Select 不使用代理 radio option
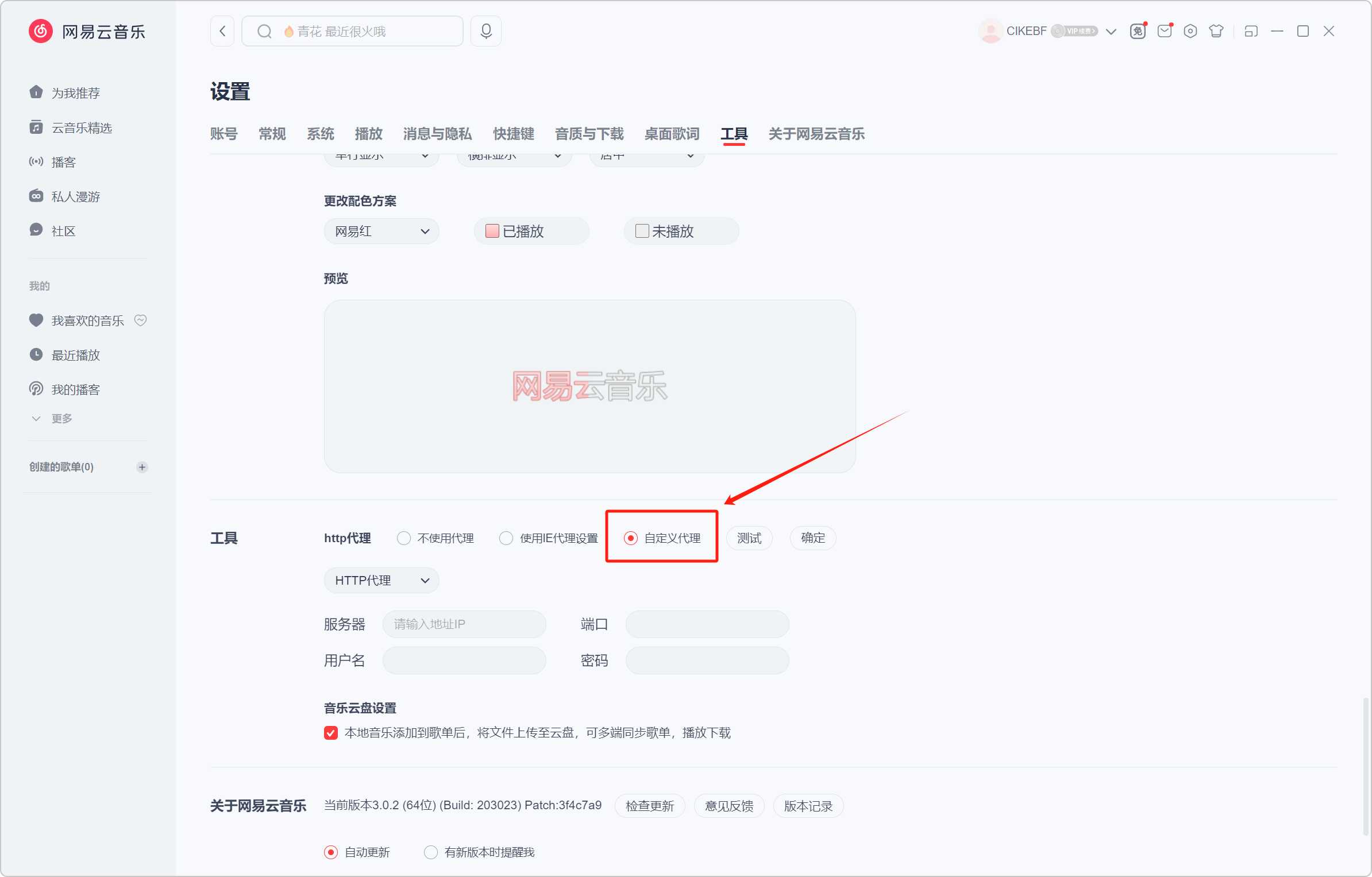The image size is (1372, 877). (x=404, y=538)
